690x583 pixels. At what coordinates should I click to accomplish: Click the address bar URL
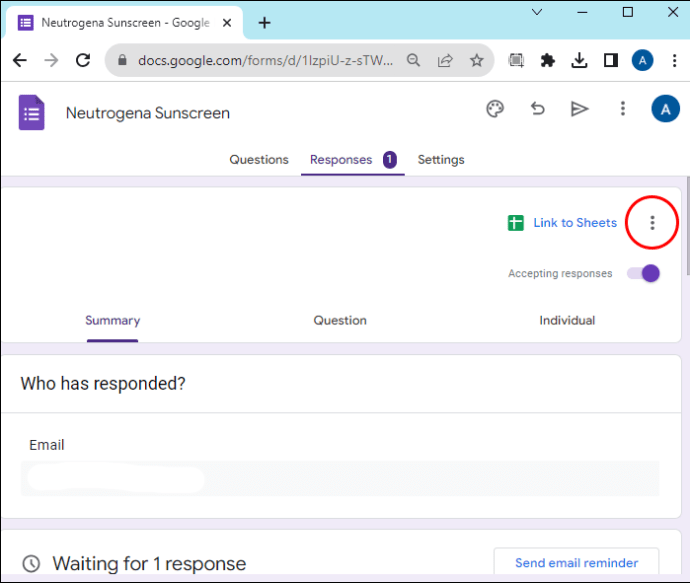pyautogui.click(x=265, y=60)
